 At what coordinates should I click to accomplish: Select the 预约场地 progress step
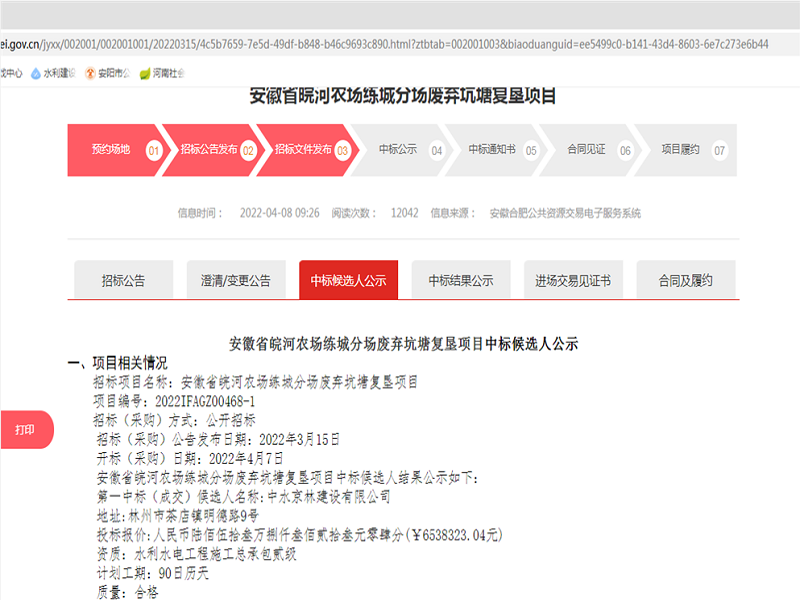pos(111,150)
